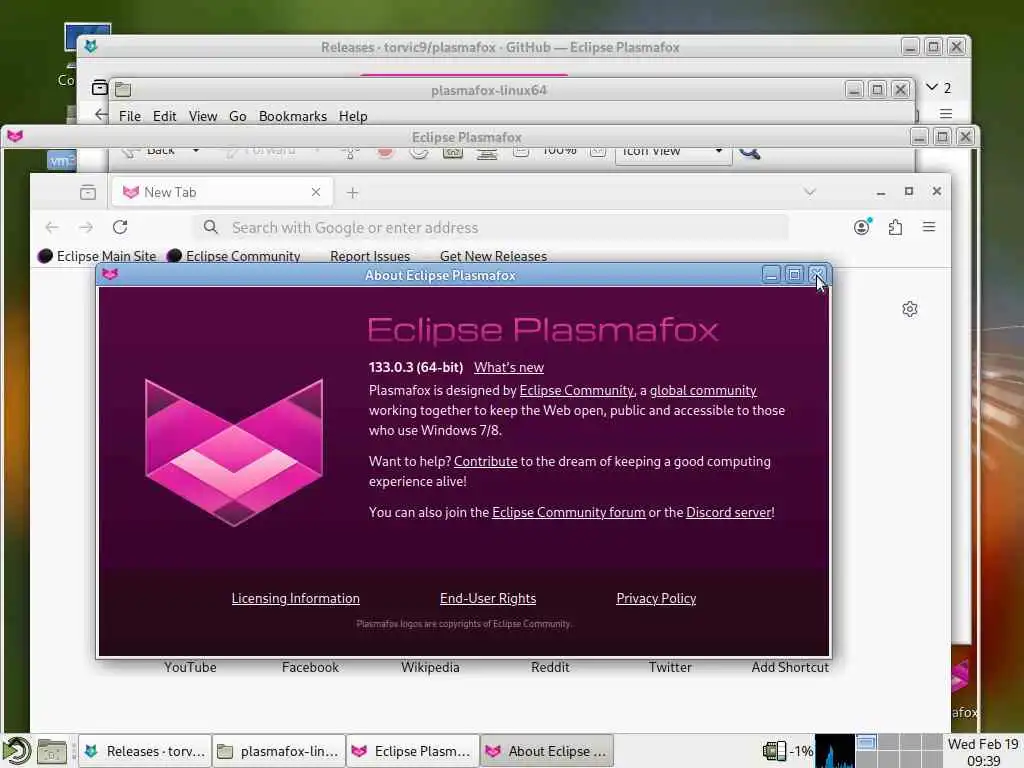The image size is (1024, 768).
Task: Open the CPU usage monitor graph
Action: 835,751
